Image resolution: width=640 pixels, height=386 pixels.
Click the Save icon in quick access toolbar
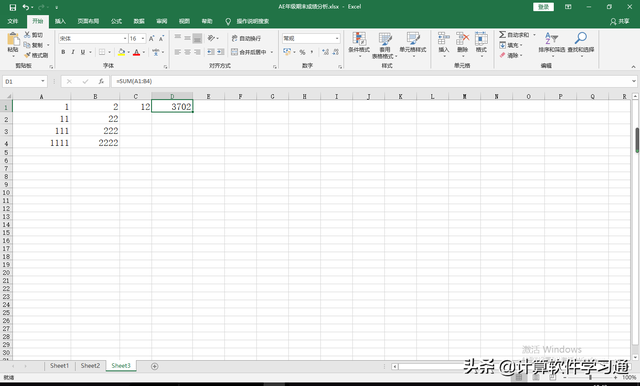(x=13, y=7)
